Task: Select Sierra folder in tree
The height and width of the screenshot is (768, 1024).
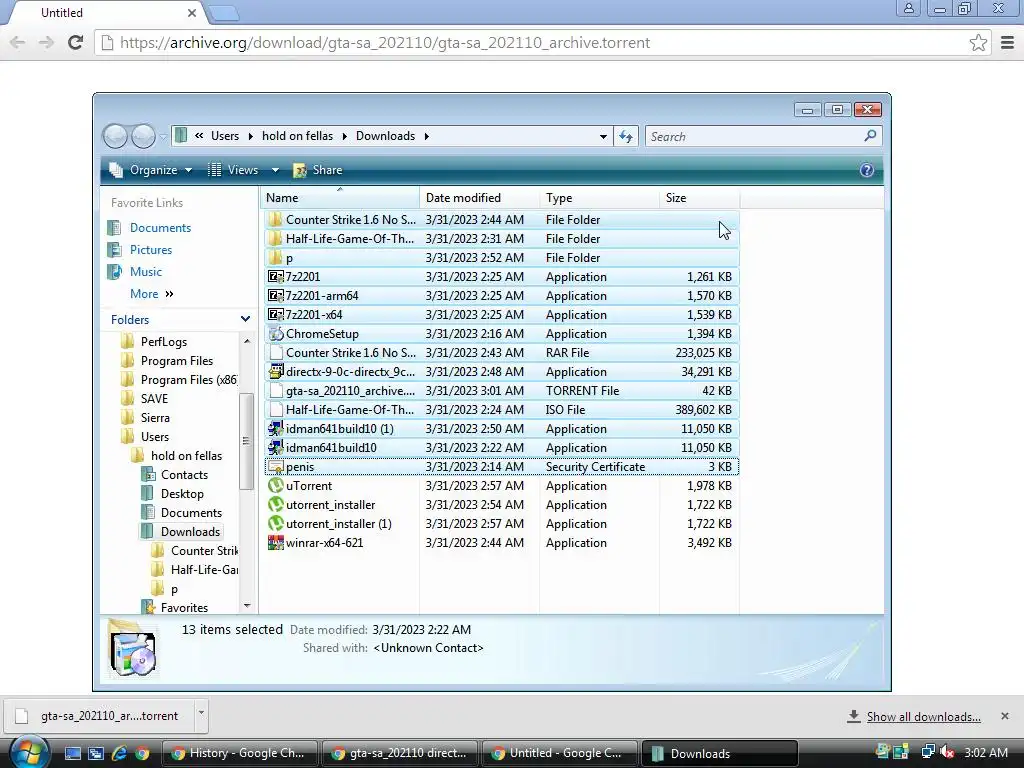Action: pos(155,418)
